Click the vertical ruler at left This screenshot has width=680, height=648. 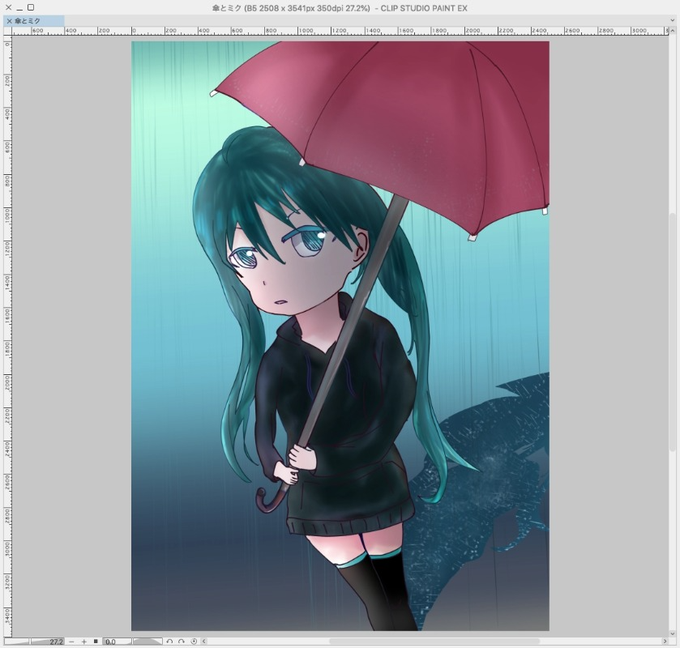pos(7,336)
